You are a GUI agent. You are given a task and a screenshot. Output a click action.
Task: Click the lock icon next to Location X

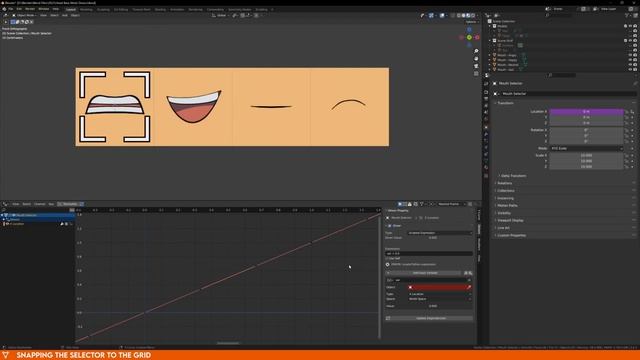pyautogui.click(x=627, y=111)
